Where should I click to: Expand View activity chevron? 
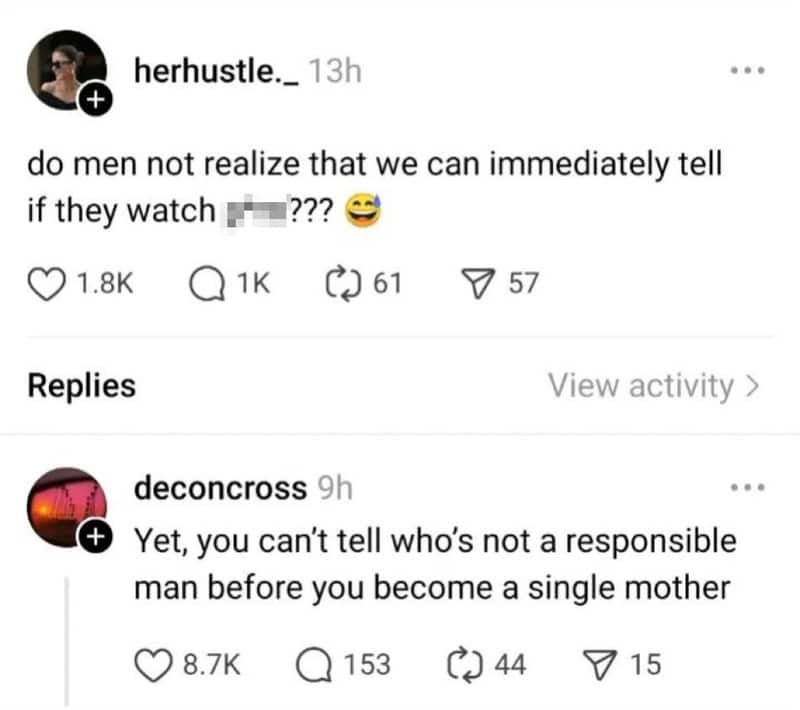click(x=753, y=386)
